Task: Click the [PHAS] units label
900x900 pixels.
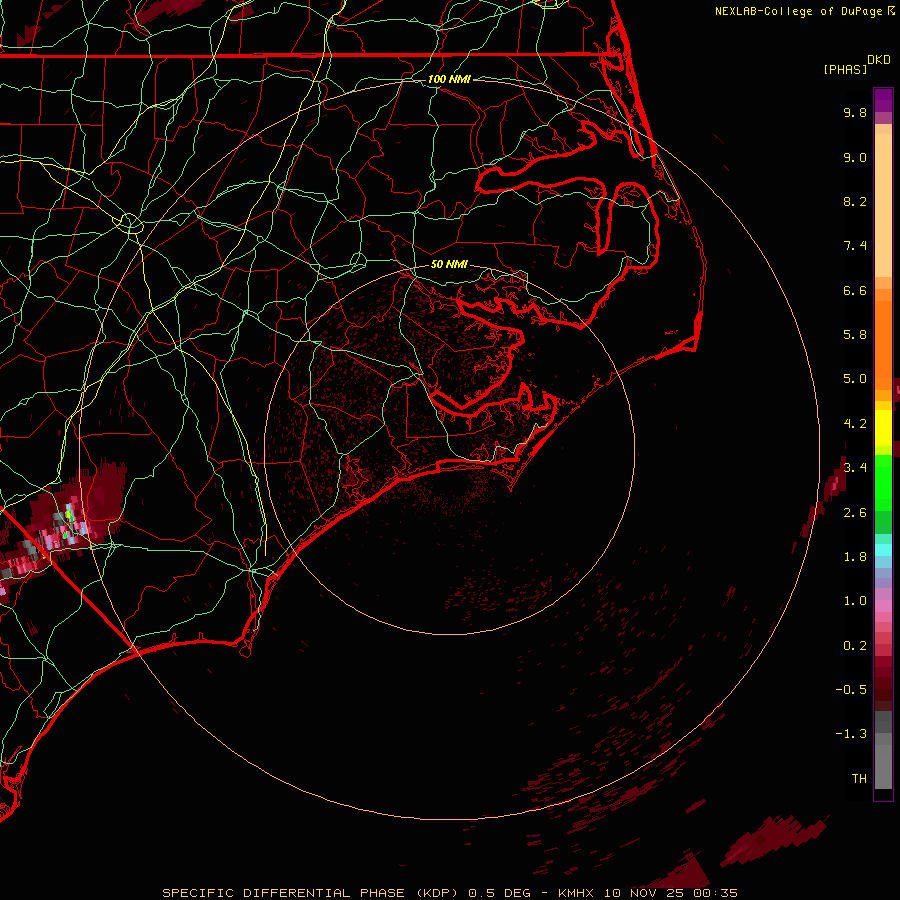Action: tap(845, 69)
